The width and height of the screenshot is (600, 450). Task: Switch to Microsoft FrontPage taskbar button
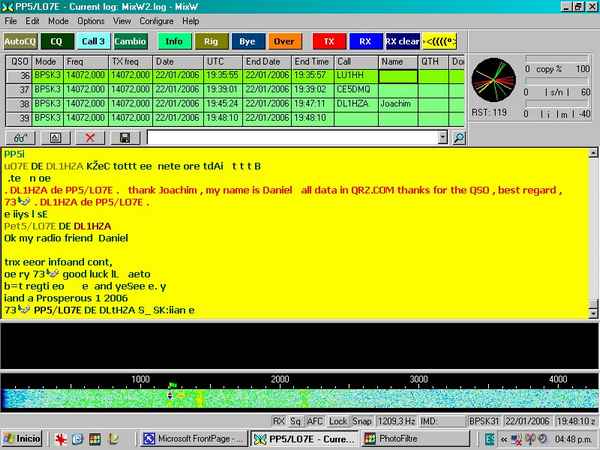tap(194, 439)
